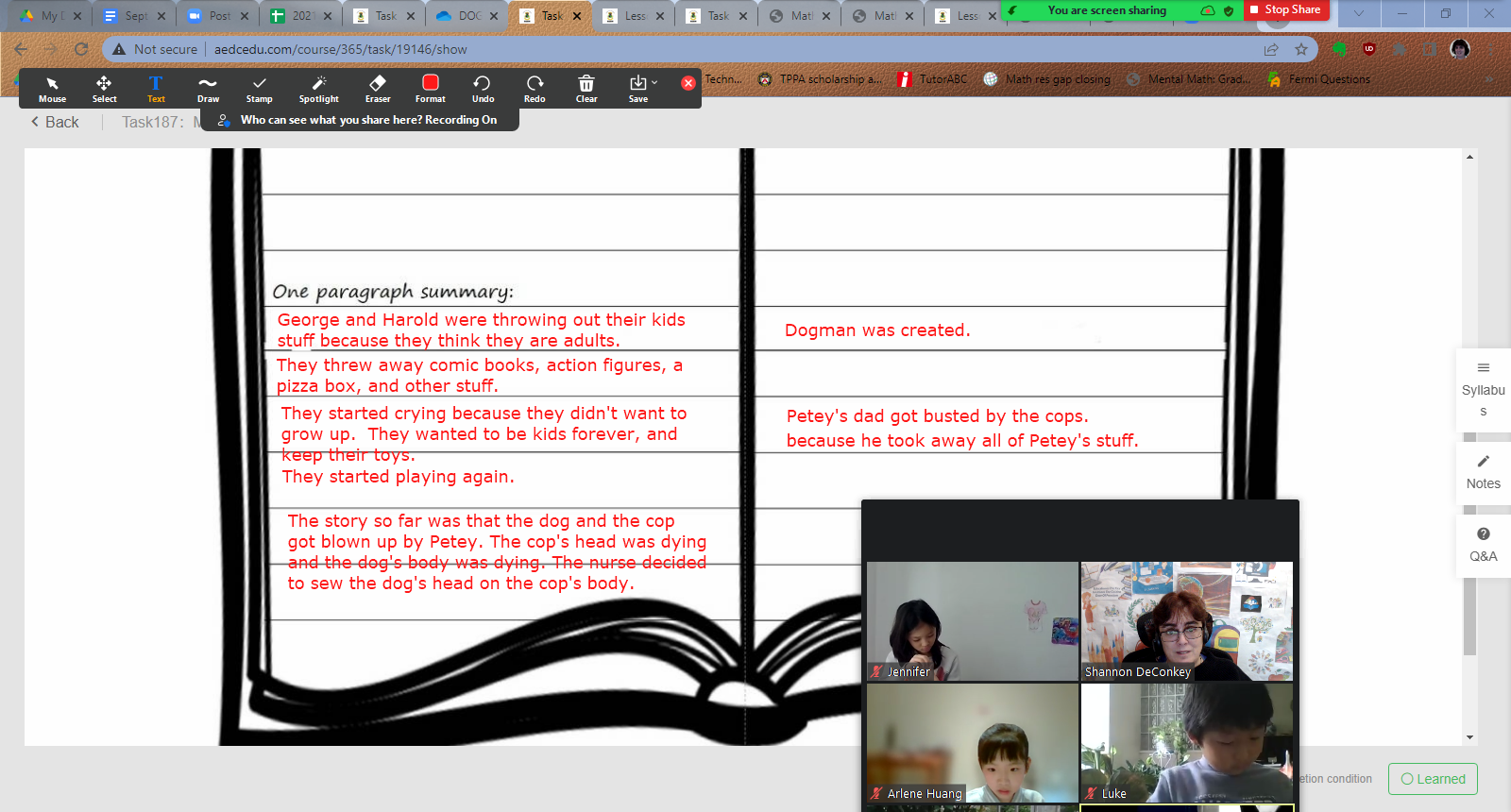The image size is (1511, 812).
Task: Pick the Draw annotation tool
Action: pos(208,89)
